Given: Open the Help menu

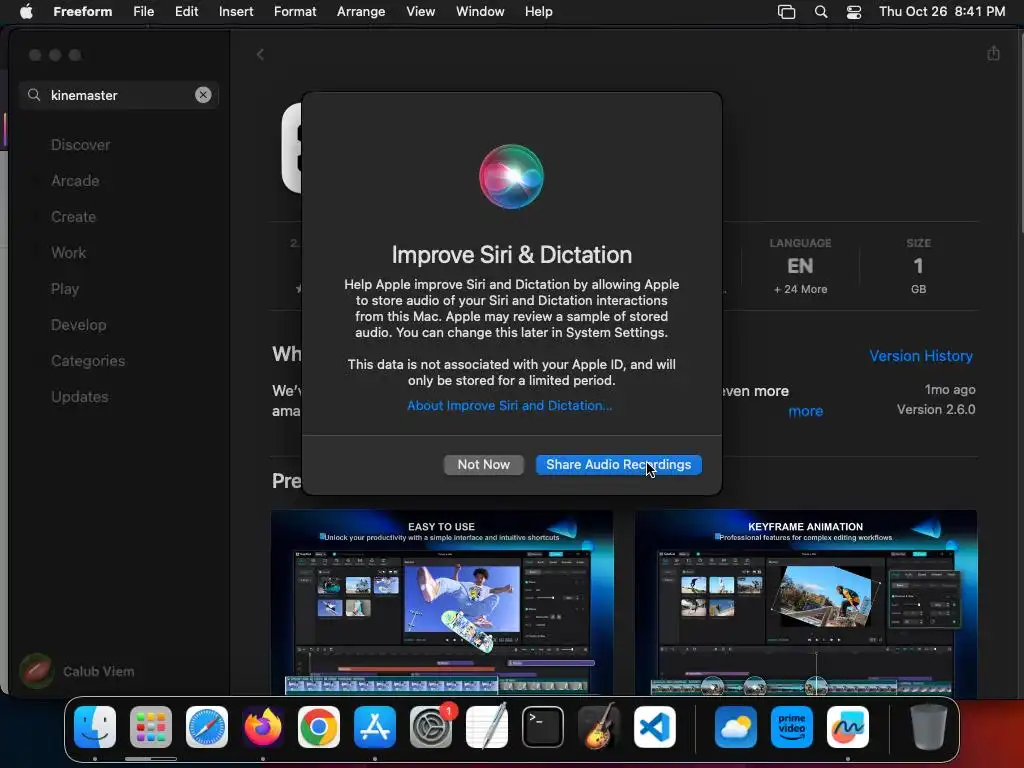Looking at the screenshot, I should click(539, 12).
